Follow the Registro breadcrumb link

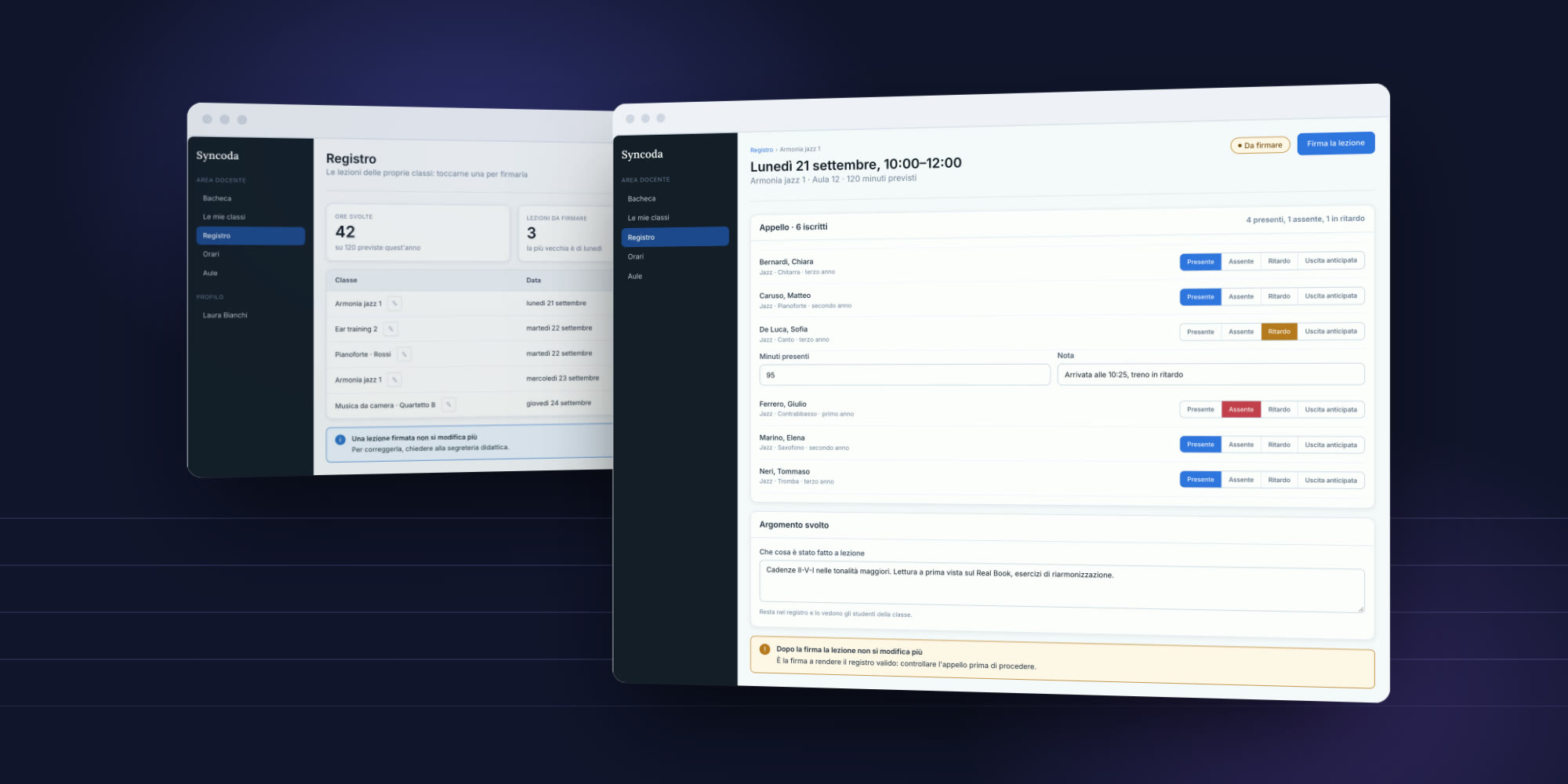(x=761, y=150)
